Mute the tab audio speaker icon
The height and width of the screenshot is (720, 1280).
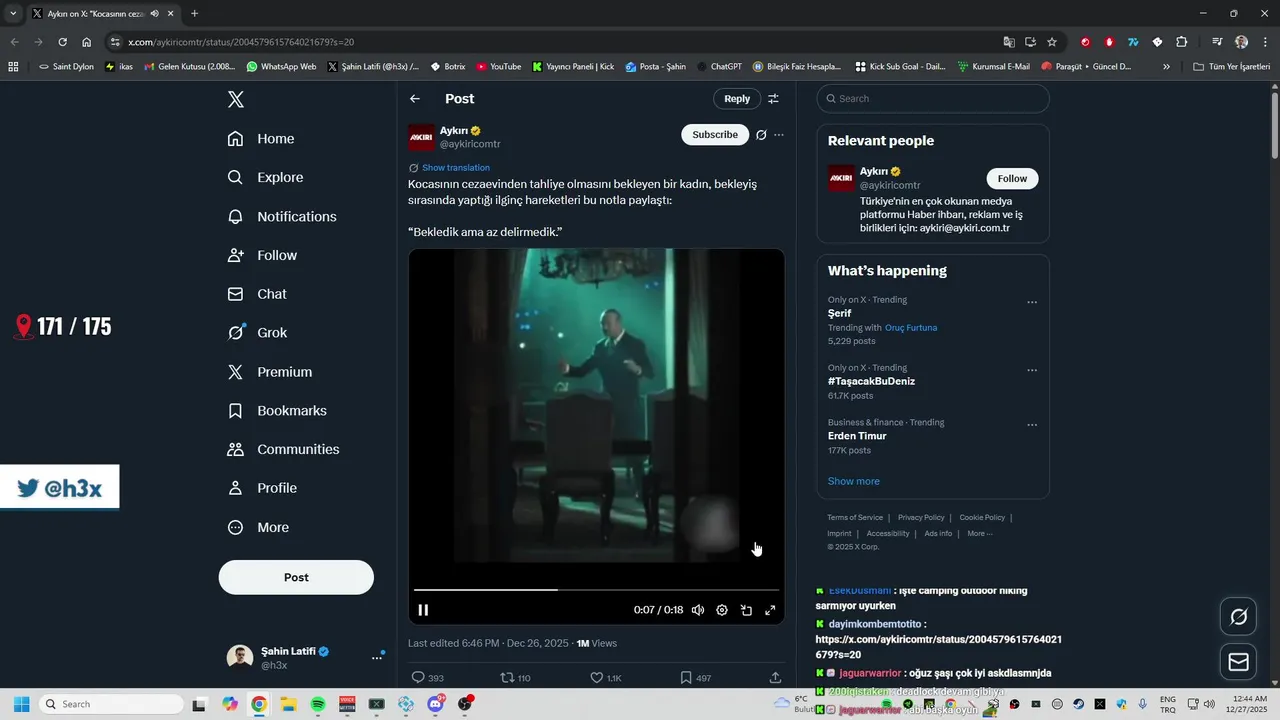click(155, 13)
